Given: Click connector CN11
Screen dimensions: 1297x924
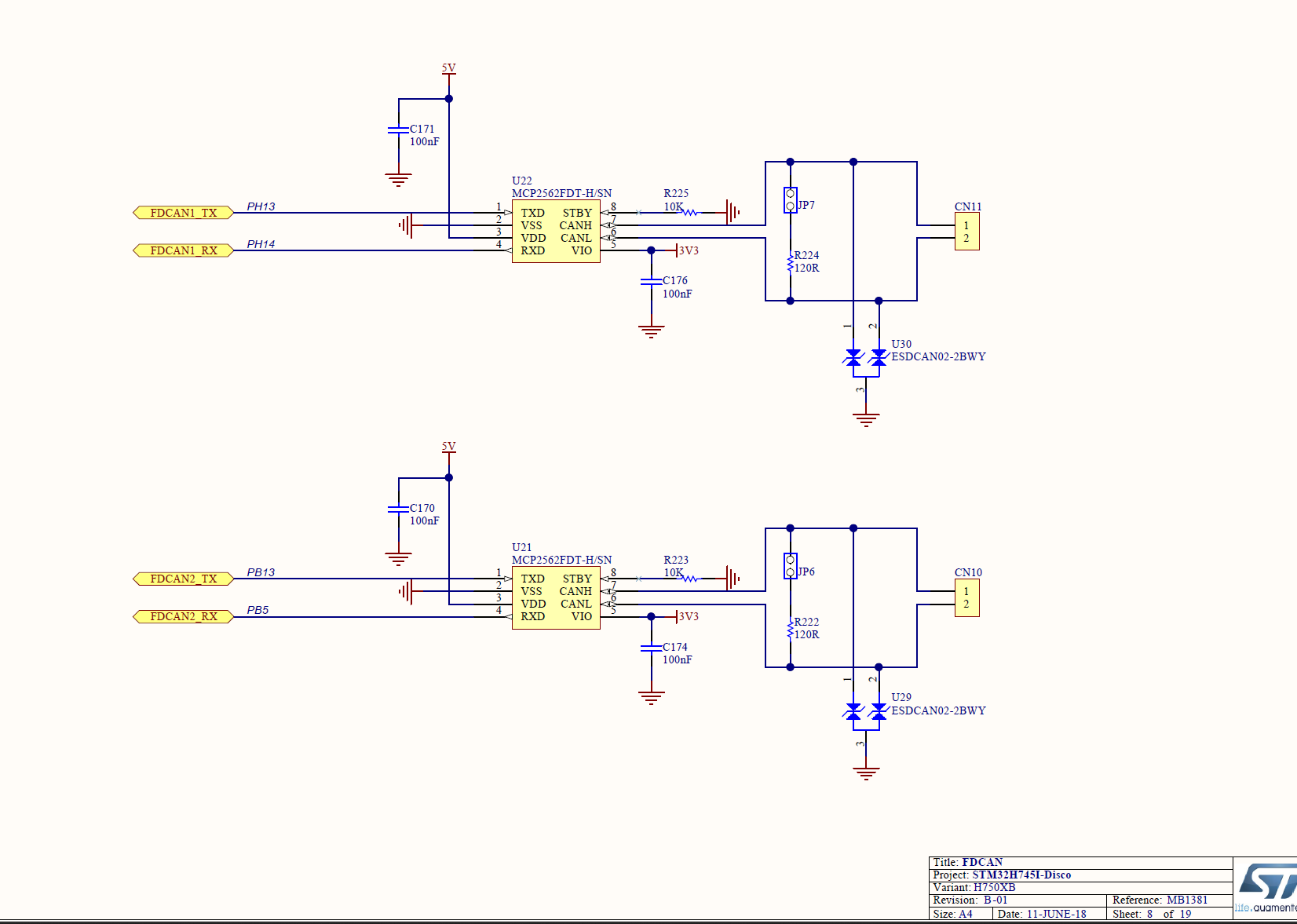Looking at the screenshot, I should click(968, 231).
